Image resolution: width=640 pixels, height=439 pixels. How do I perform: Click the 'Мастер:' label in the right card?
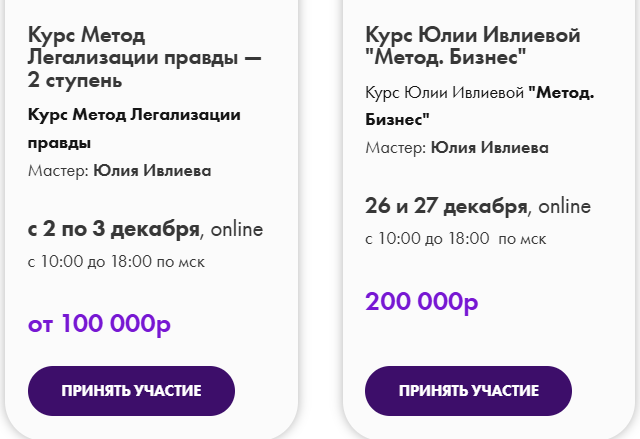[396, 148]
